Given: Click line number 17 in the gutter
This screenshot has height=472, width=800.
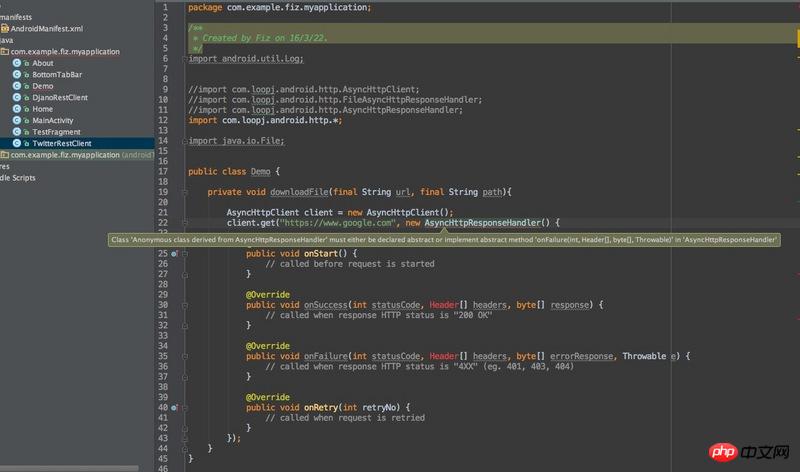Looking at the screenshot, I should (x=163, y=171).
